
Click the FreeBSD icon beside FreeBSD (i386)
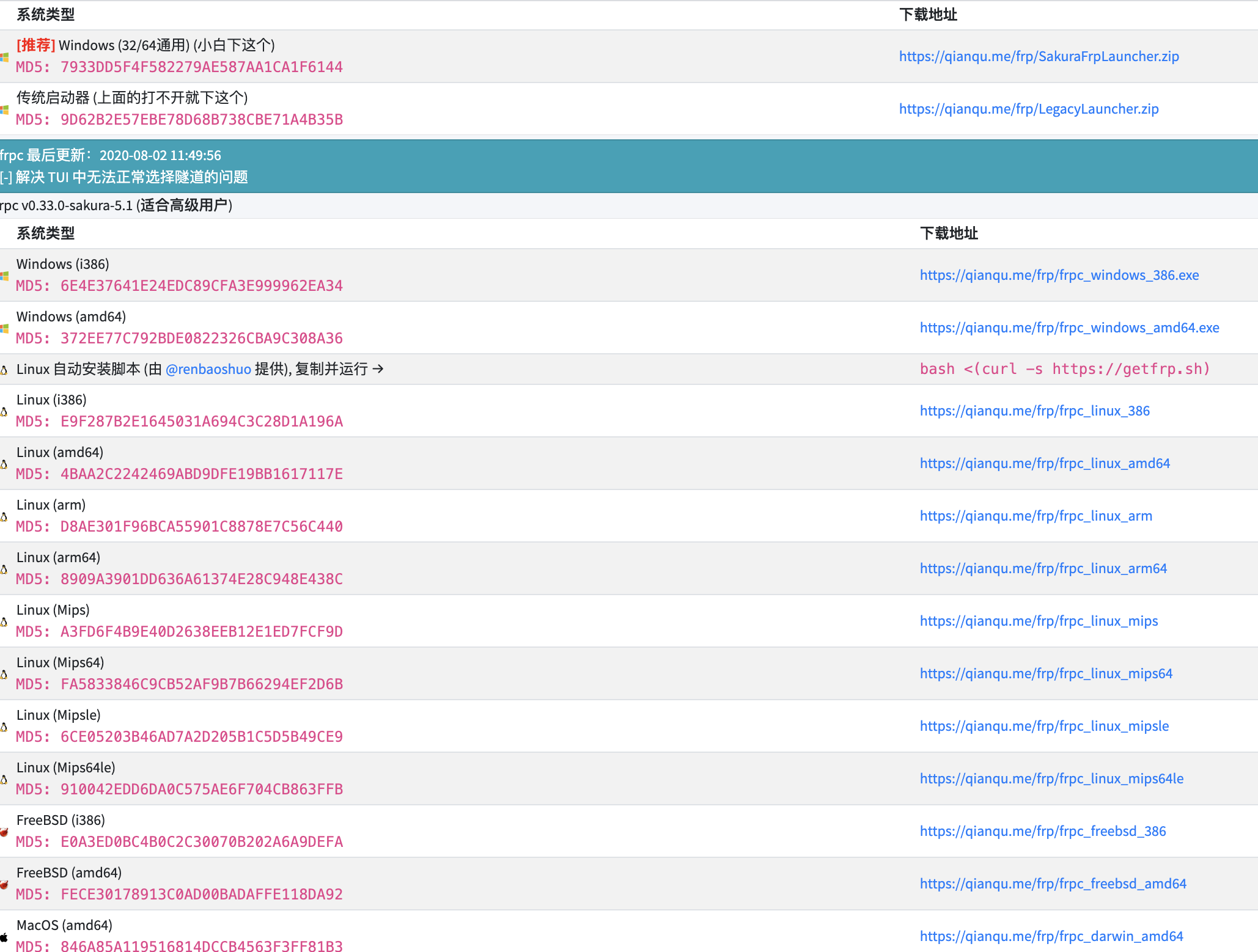pyautogui.click(x=4, y=832)
